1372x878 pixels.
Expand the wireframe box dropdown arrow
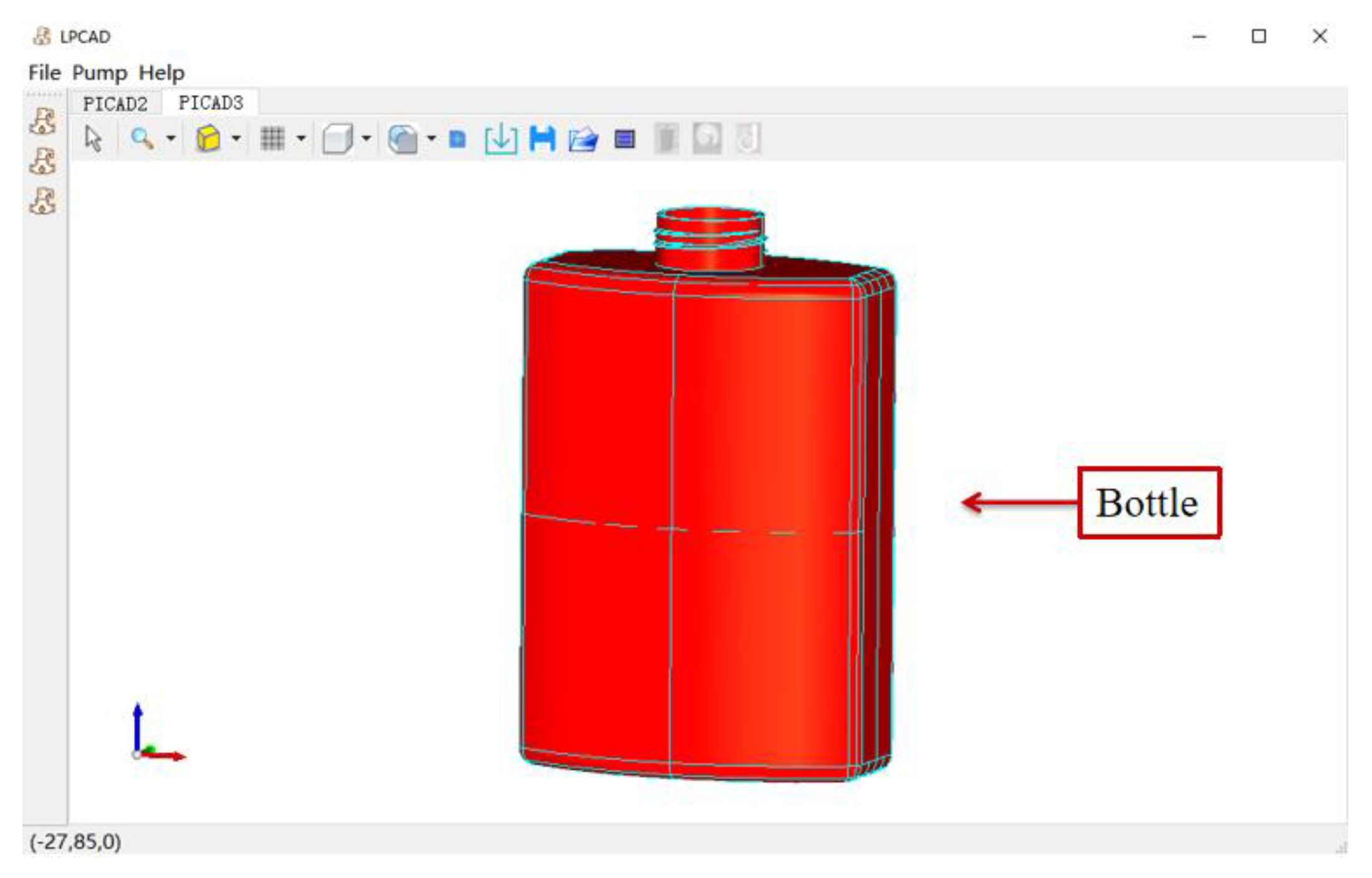[367, 138]
